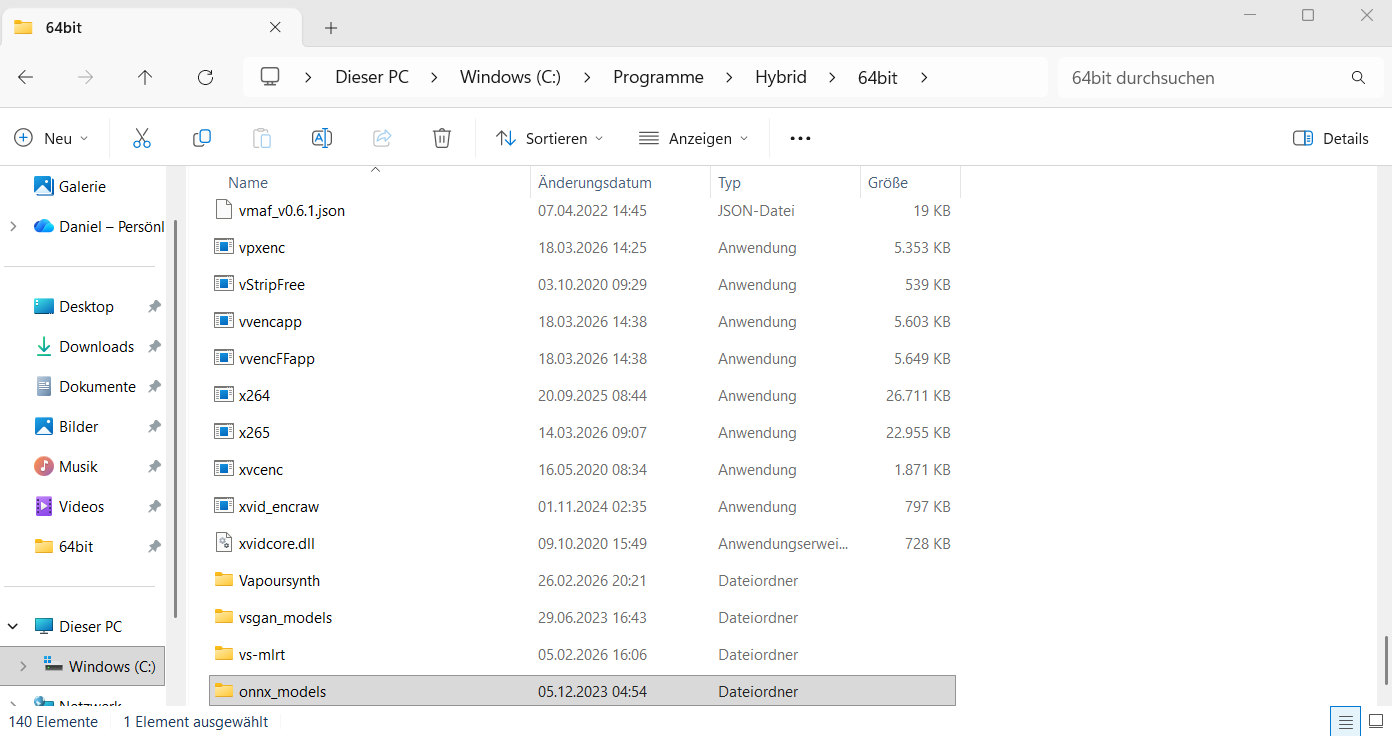This screenshot has height=736, width=1392.
Task: Select the vmaf_v0.6.1.json file icon
Action: click(224, 210)
